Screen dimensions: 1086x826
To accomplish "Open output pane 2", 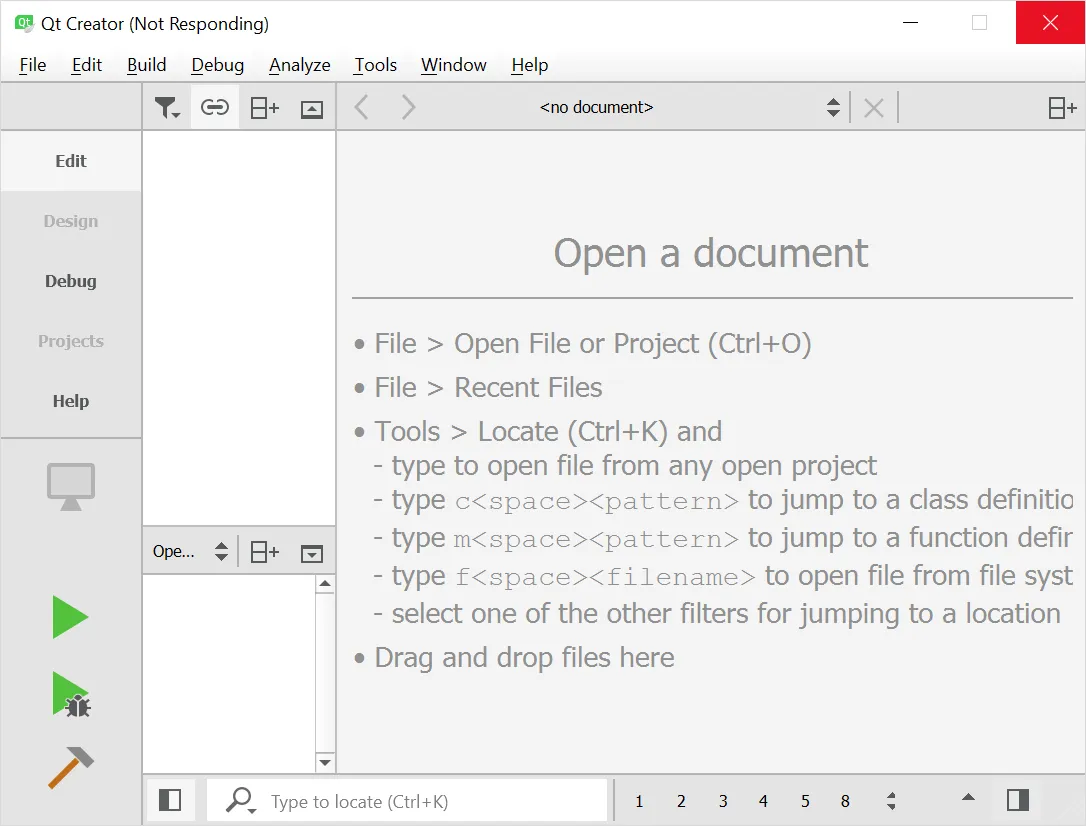I will [x=681, y=801].
